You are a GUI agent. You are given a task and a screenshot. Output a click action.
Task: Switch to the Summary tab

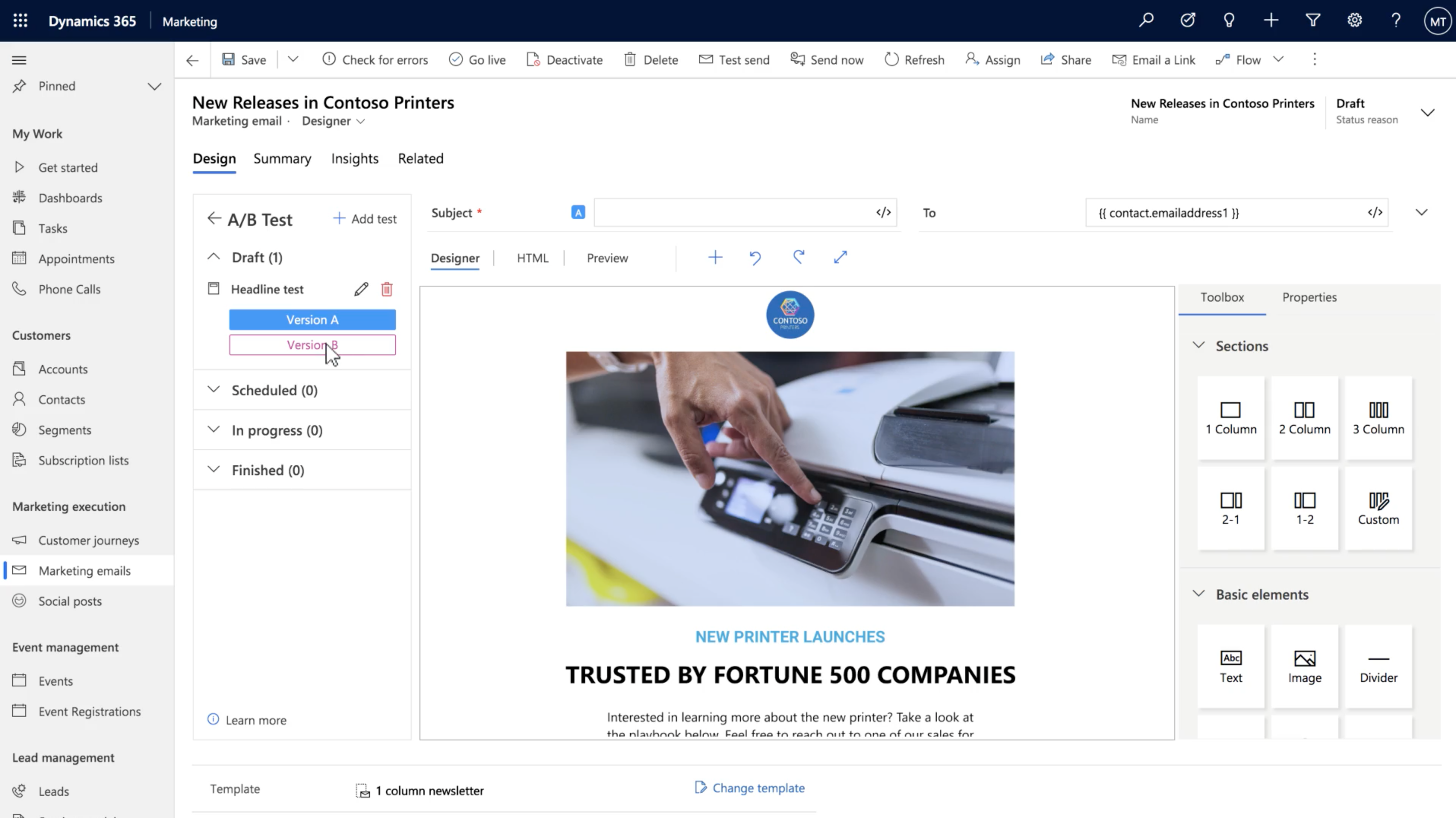(x=282, y=159)
